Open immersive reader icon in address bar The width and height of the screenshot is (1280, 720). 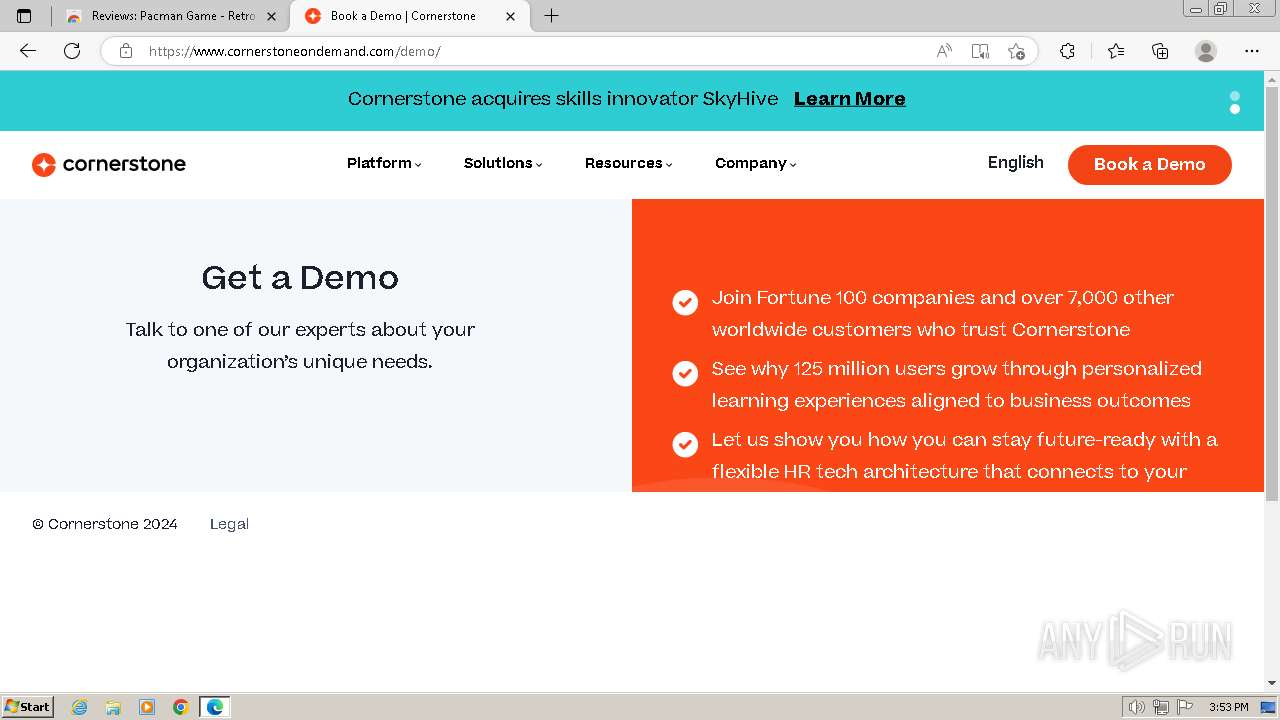click(980, 51)
